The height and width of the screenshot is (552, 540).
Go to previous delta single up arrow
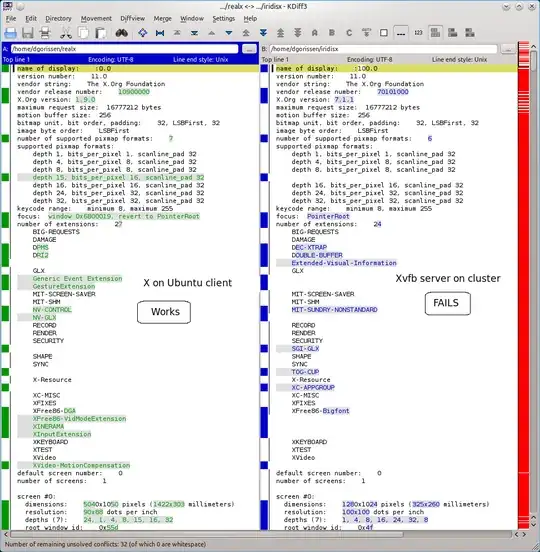tap(212, 33)
